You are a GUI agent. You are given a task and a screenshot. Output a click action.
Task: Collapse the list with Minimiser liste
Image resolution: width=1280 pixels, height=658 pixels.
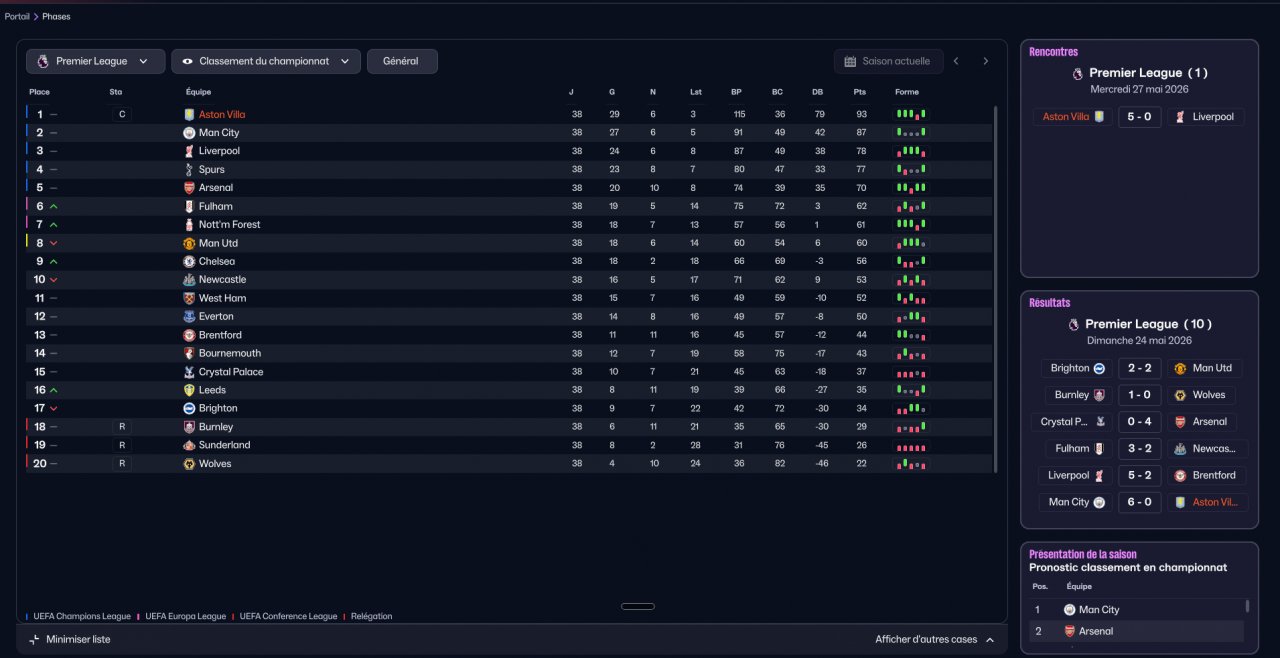pos(70,640)
